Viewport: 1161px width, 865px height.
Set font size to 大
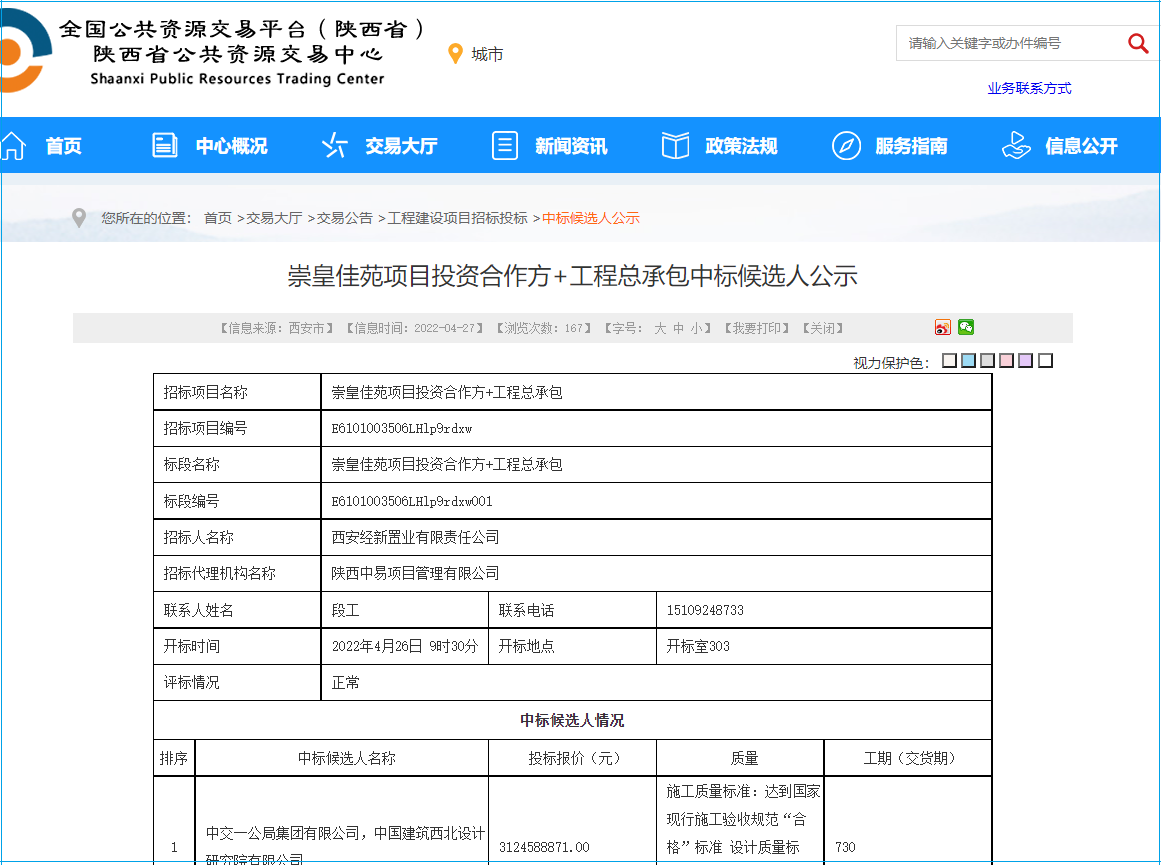point(660,328)
